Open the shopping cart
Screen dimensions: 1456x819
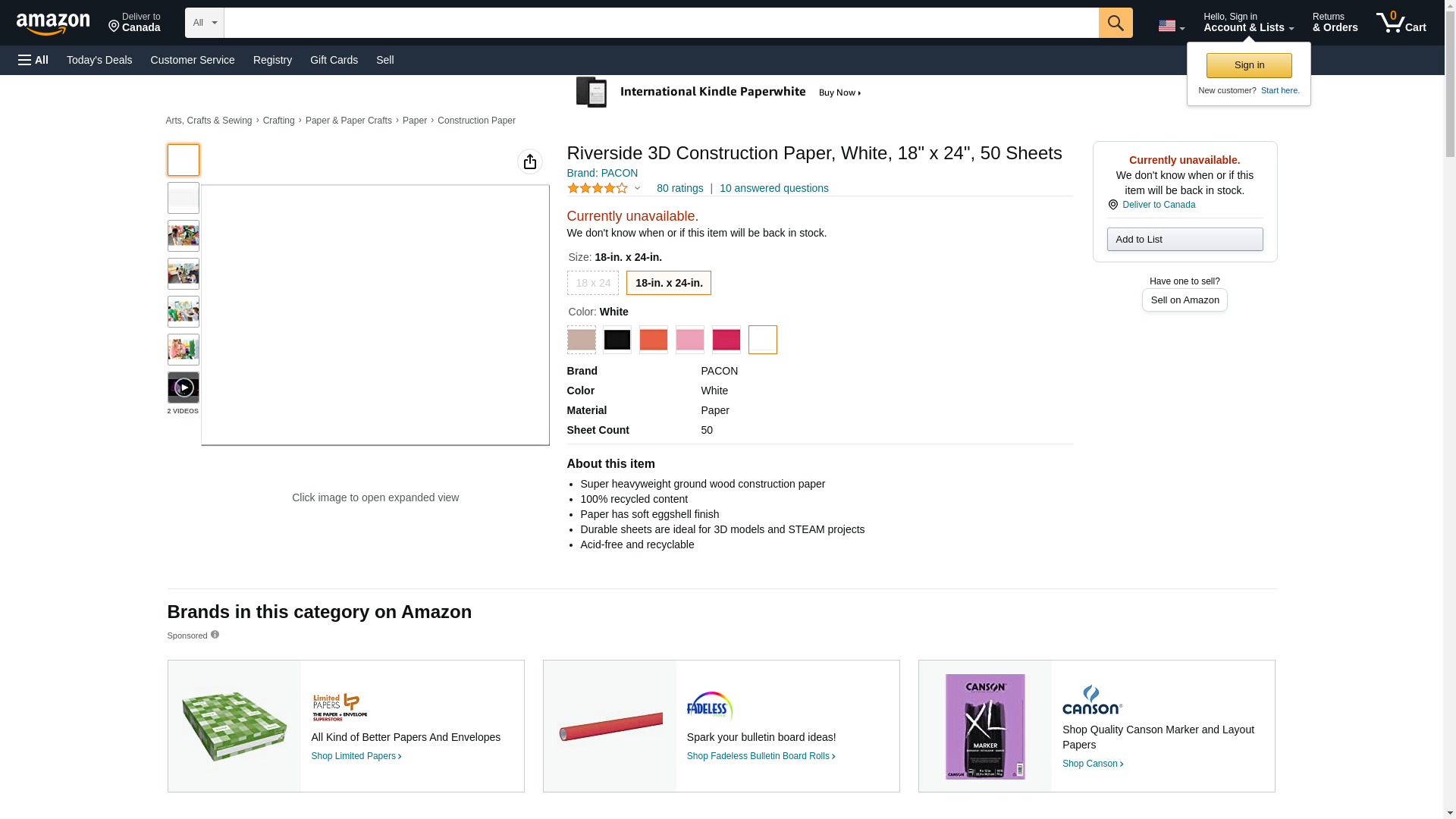[x=1401, y=23]
